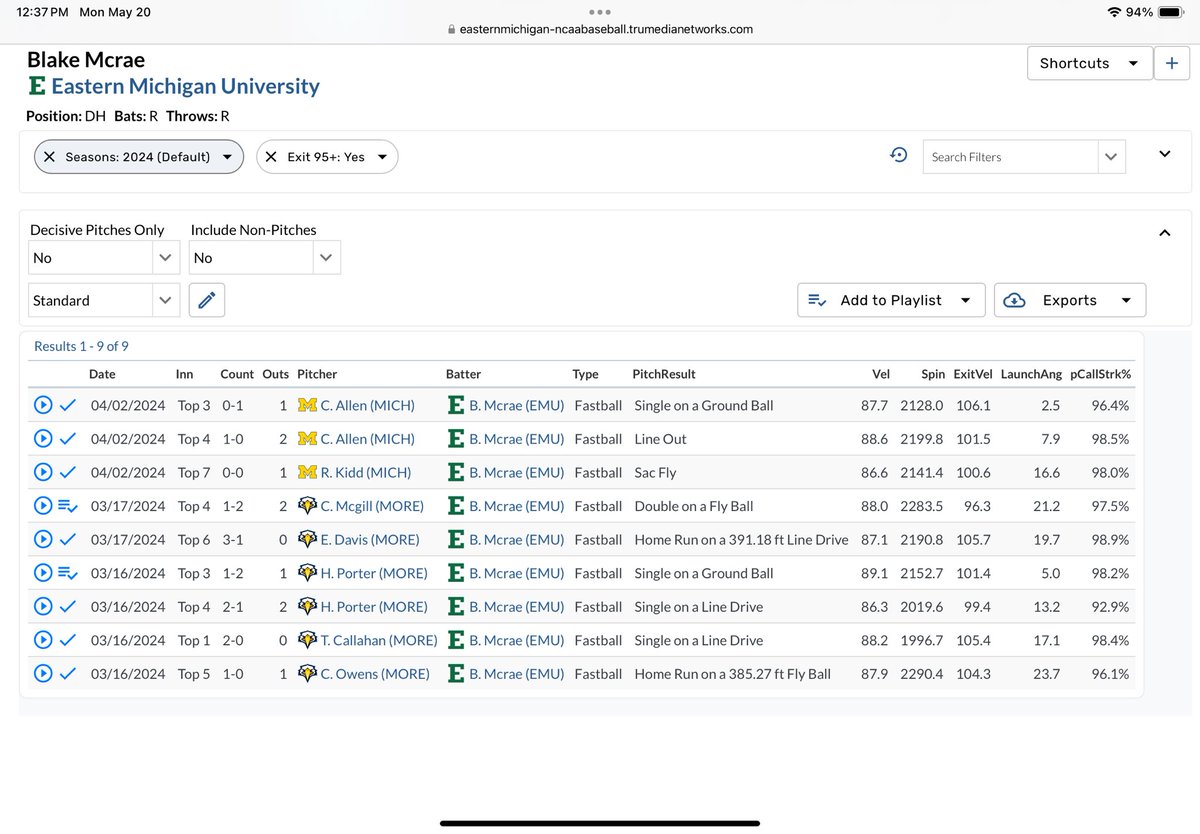Sort by the PitchResult column header
The width and height of the screenshot is (1200, 834).
click(x=664, y=374)
